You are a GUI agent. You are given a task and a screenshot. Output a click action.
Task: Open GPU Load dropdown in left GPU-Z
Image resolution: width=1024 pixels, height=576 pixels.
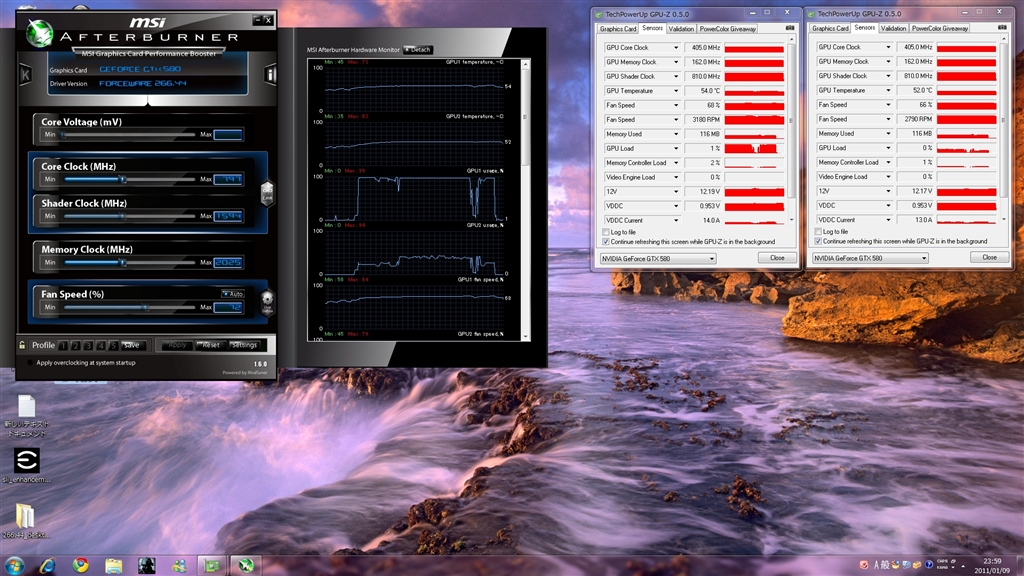(x=676, y=148)
